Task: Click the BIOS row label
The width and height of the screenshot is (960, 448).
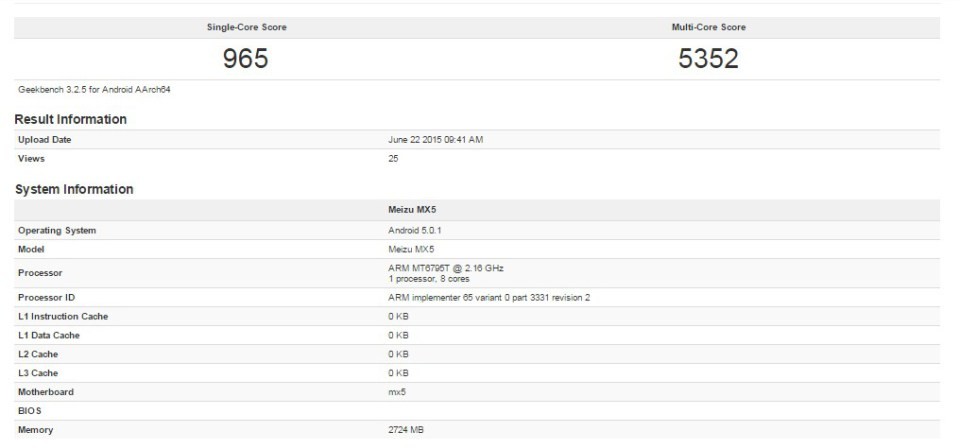Action: [x=30, y=411]
